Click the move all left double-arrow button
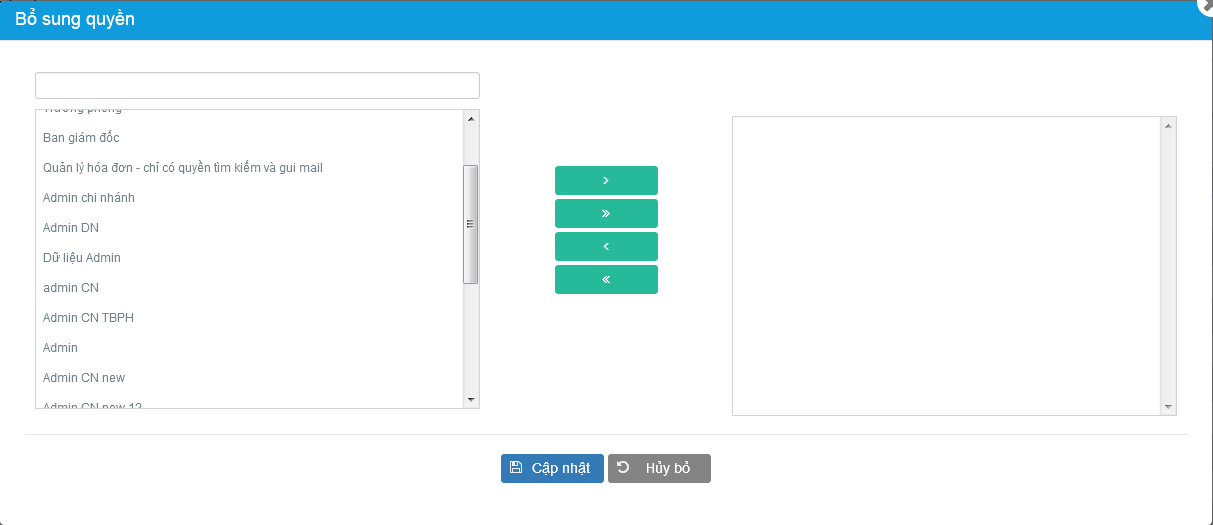1213x525 pixels. (x=606, y=279)
